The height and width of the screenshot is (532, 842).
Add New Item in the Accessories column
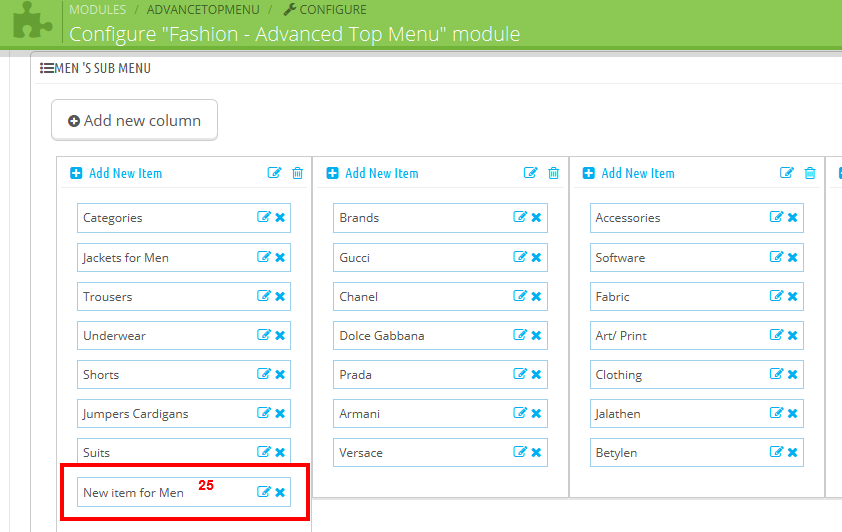coord(629,173)
